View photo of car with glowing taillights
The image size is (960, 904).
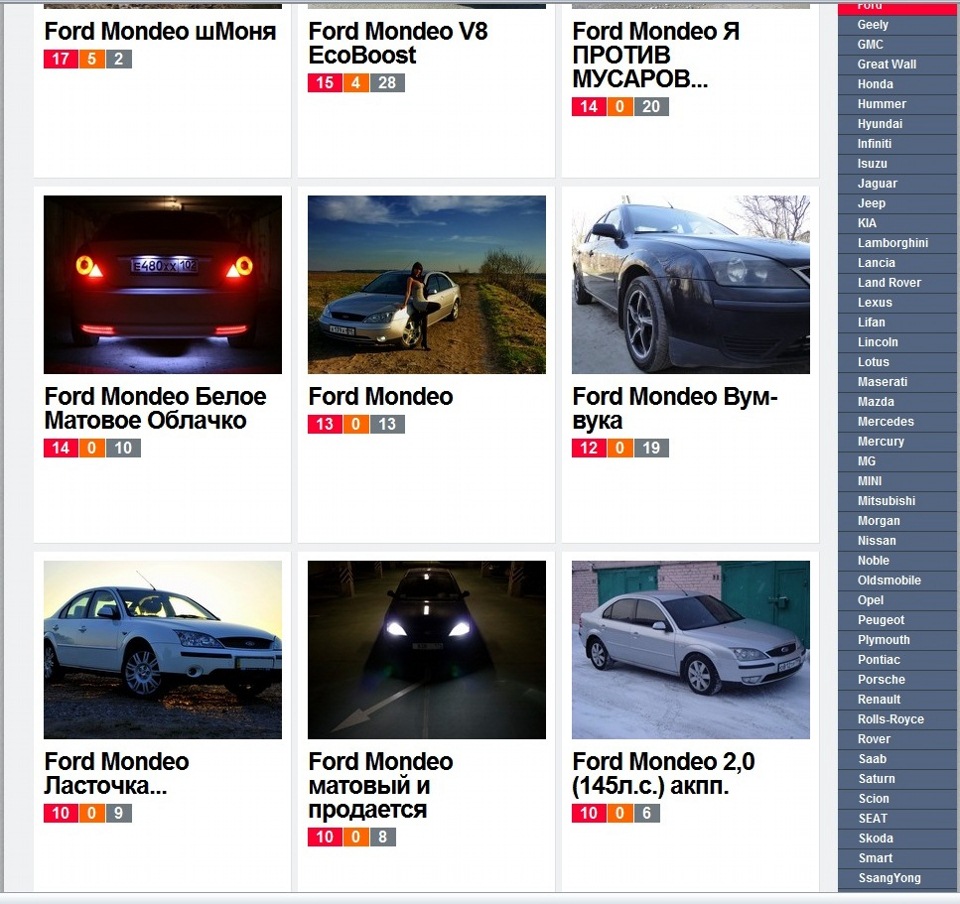163,285
